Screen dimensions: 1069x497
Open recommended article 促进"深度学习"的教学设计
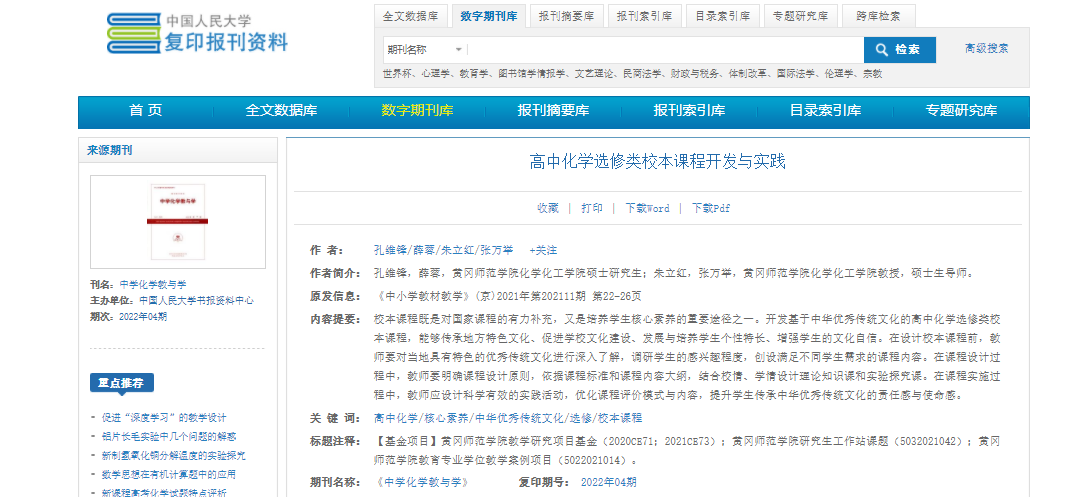pos(164,417)
